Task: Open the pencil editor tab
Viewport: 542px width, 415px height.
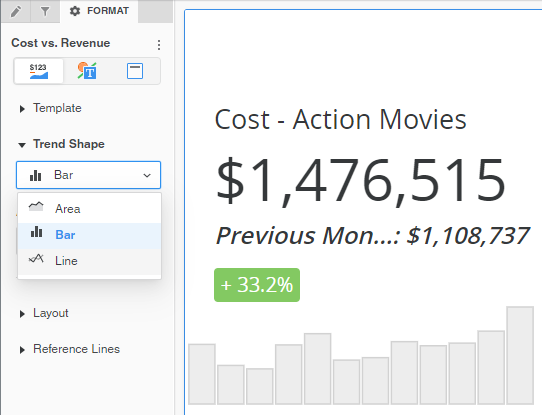Action: pyautogui.click(x=16, y=12)
